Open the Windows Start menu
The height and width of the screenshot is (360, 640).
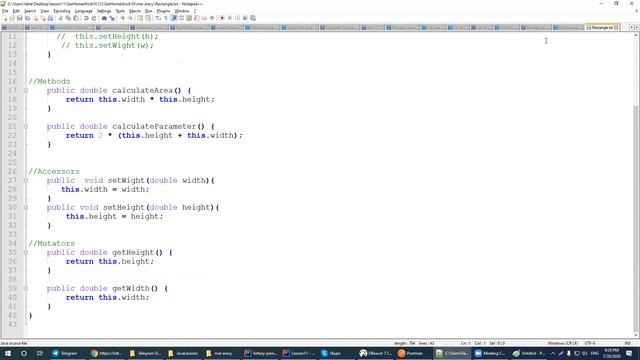8,353
